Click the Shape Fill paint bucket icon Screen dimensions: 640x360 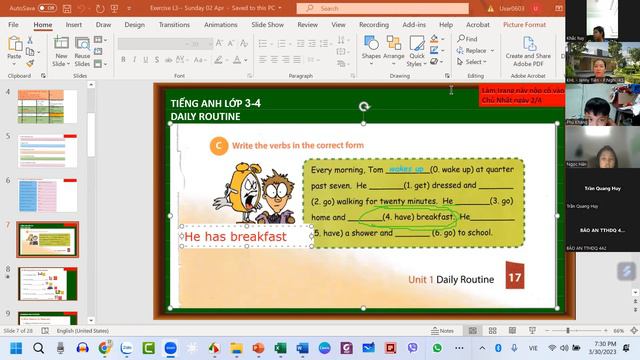coord(434,39)
